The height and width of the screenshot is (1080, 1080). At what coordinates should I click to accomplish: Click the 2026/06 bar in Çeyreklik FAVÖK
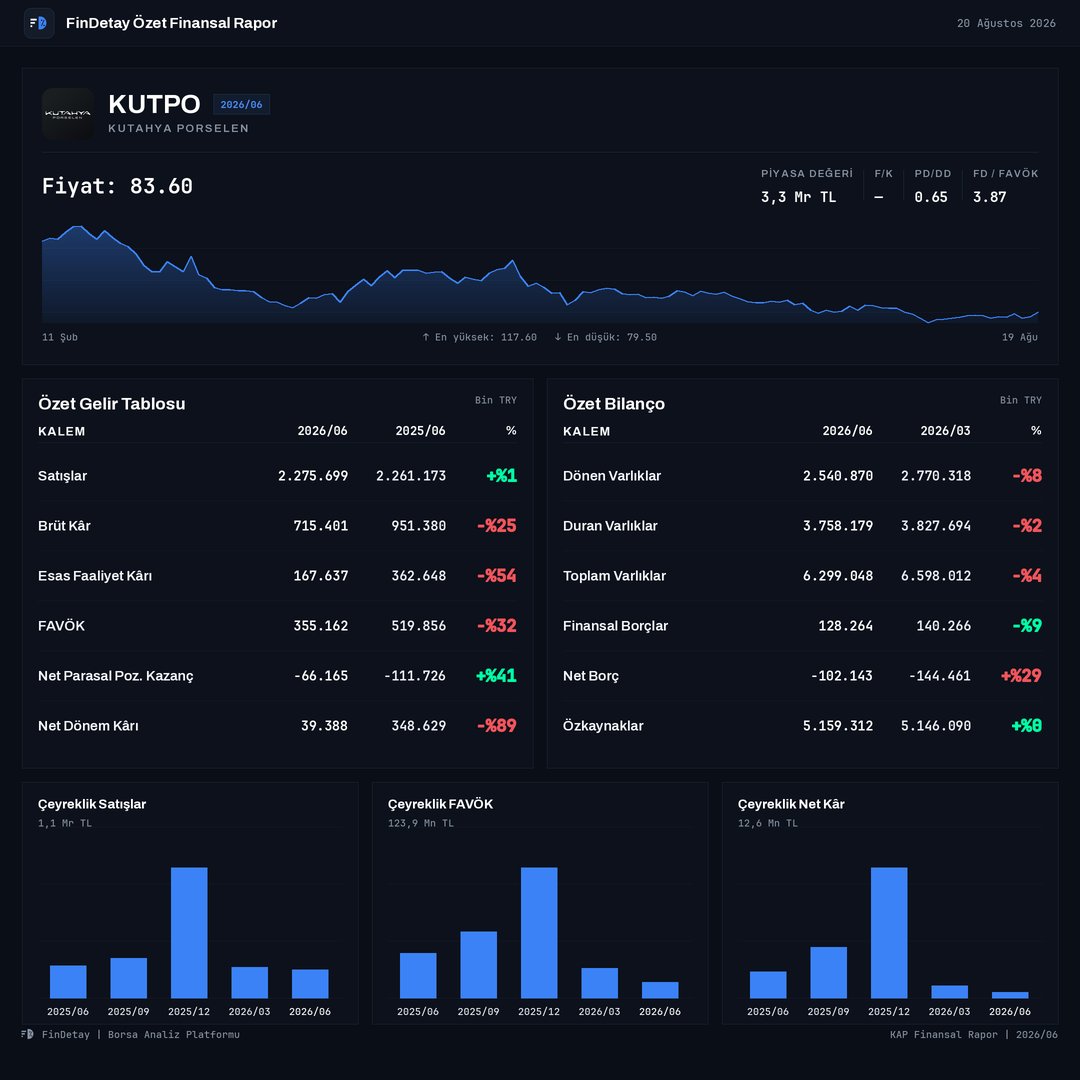click(660, 990)
